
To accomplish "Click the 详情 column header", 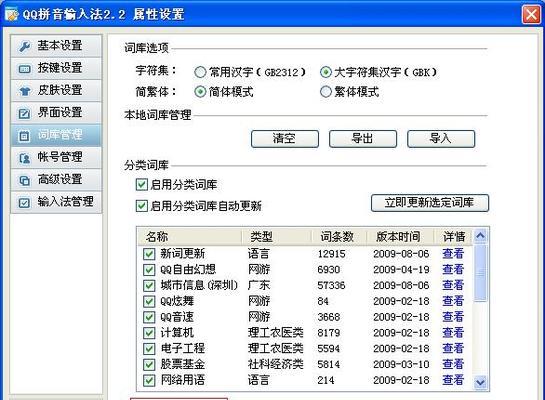I will (453, 237).
